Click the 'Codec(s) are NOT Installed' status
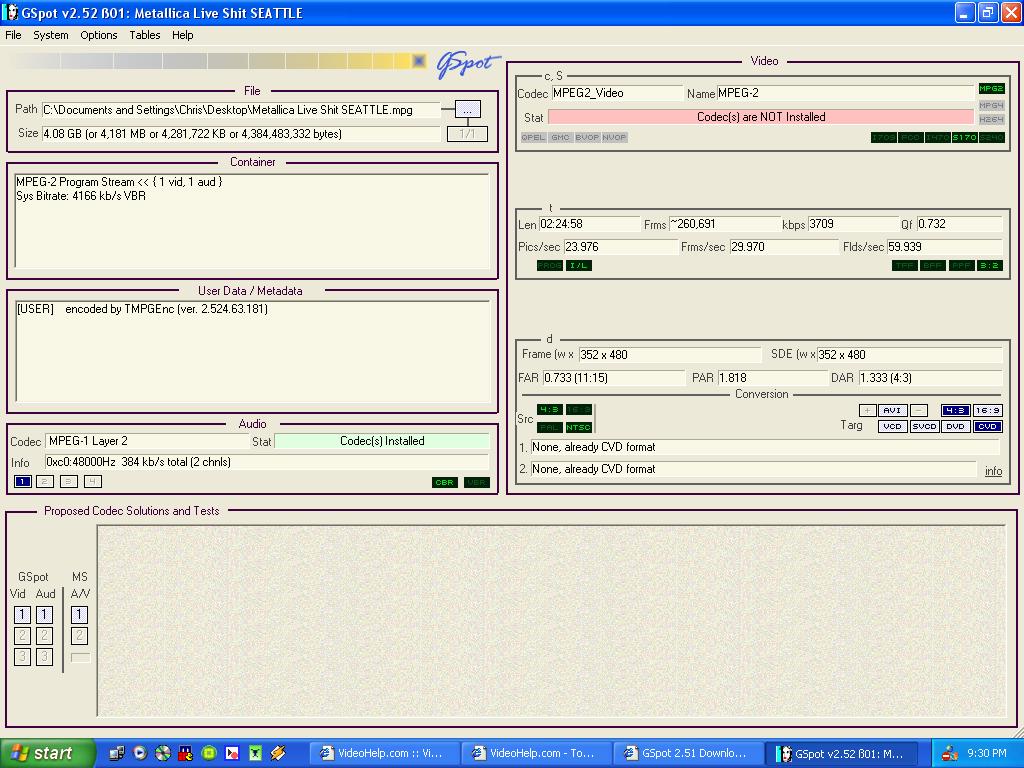The height and width of the screenshot is (768, 1024). 761,117
